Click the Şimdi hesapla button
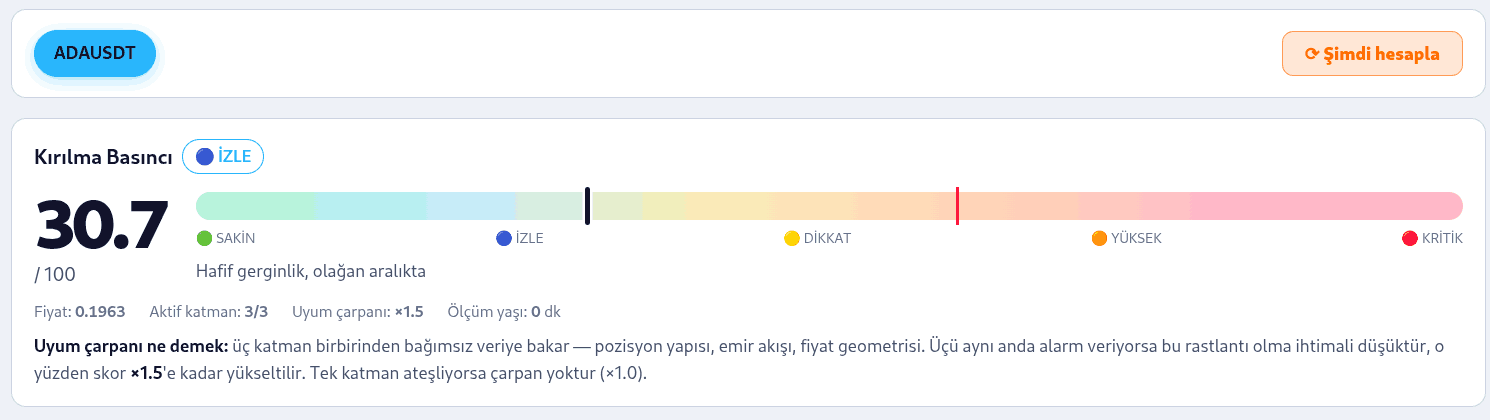The image size is (1490, 420). tap(1372, 54)
